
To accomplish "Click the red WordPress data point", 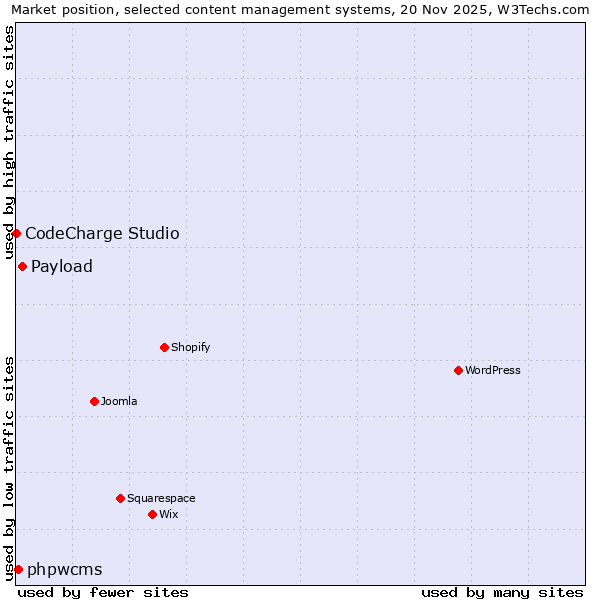I will pos(458,370).
